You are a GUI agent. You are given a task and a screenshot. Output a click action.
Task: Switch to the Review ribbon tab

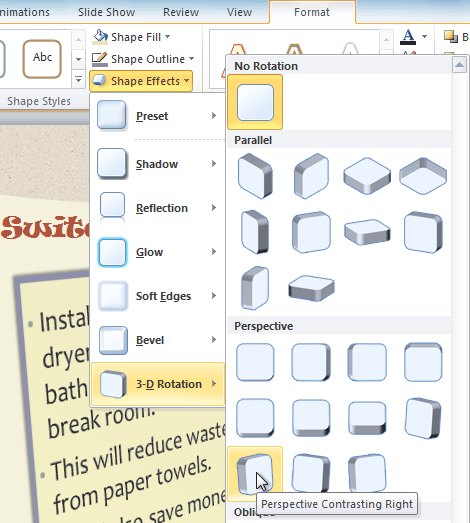pos(181,12)
